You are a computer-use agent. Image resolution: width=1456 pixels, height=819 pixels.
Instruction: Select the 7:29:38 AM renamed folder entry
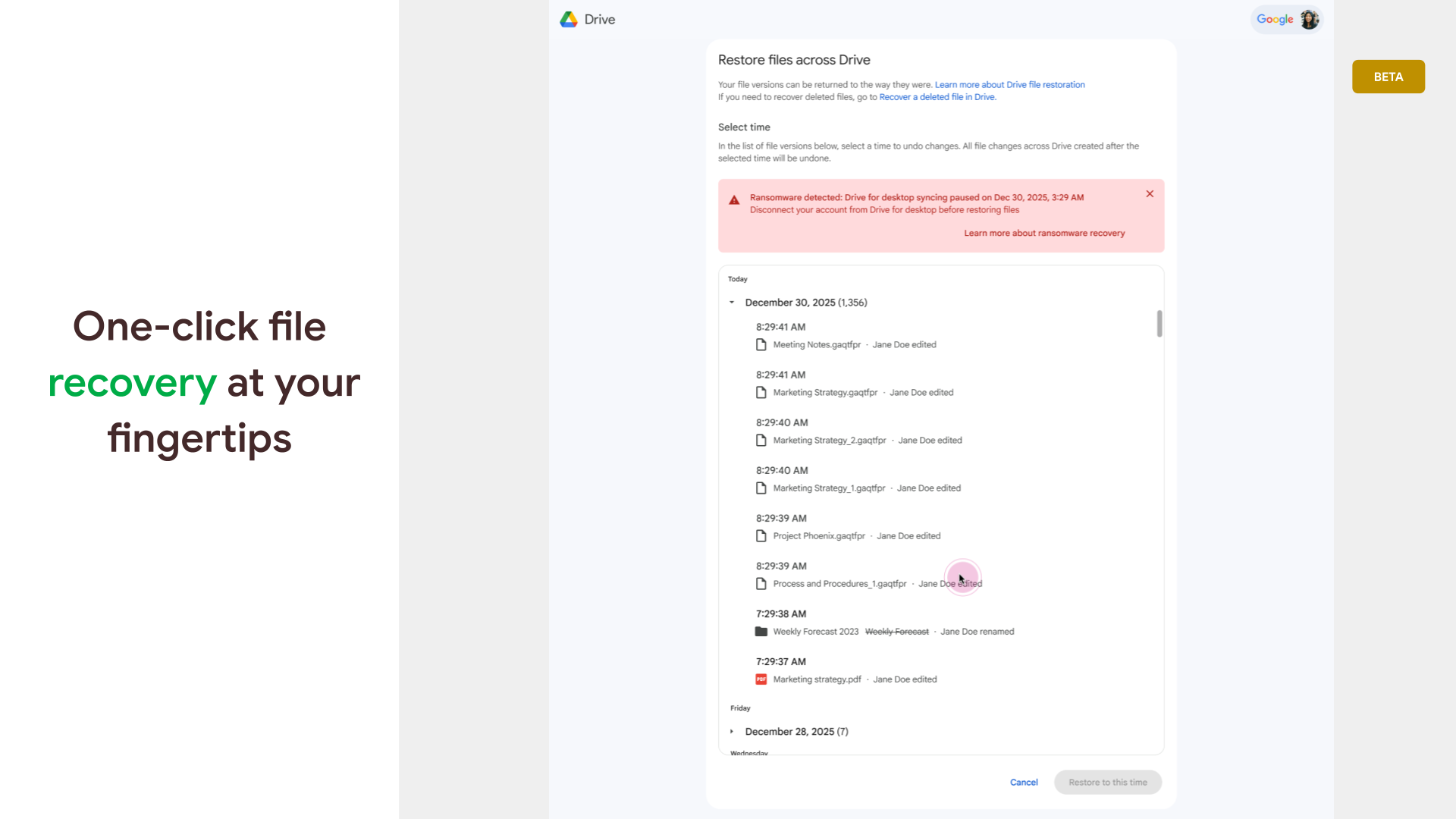tap(815, 632)
